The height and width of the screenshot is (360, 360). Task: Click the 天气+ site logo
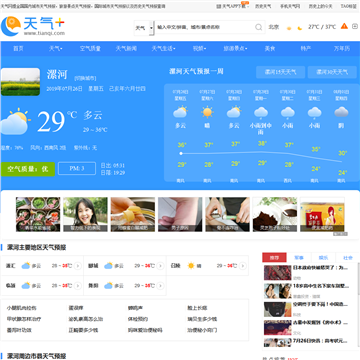coord(33,26)
